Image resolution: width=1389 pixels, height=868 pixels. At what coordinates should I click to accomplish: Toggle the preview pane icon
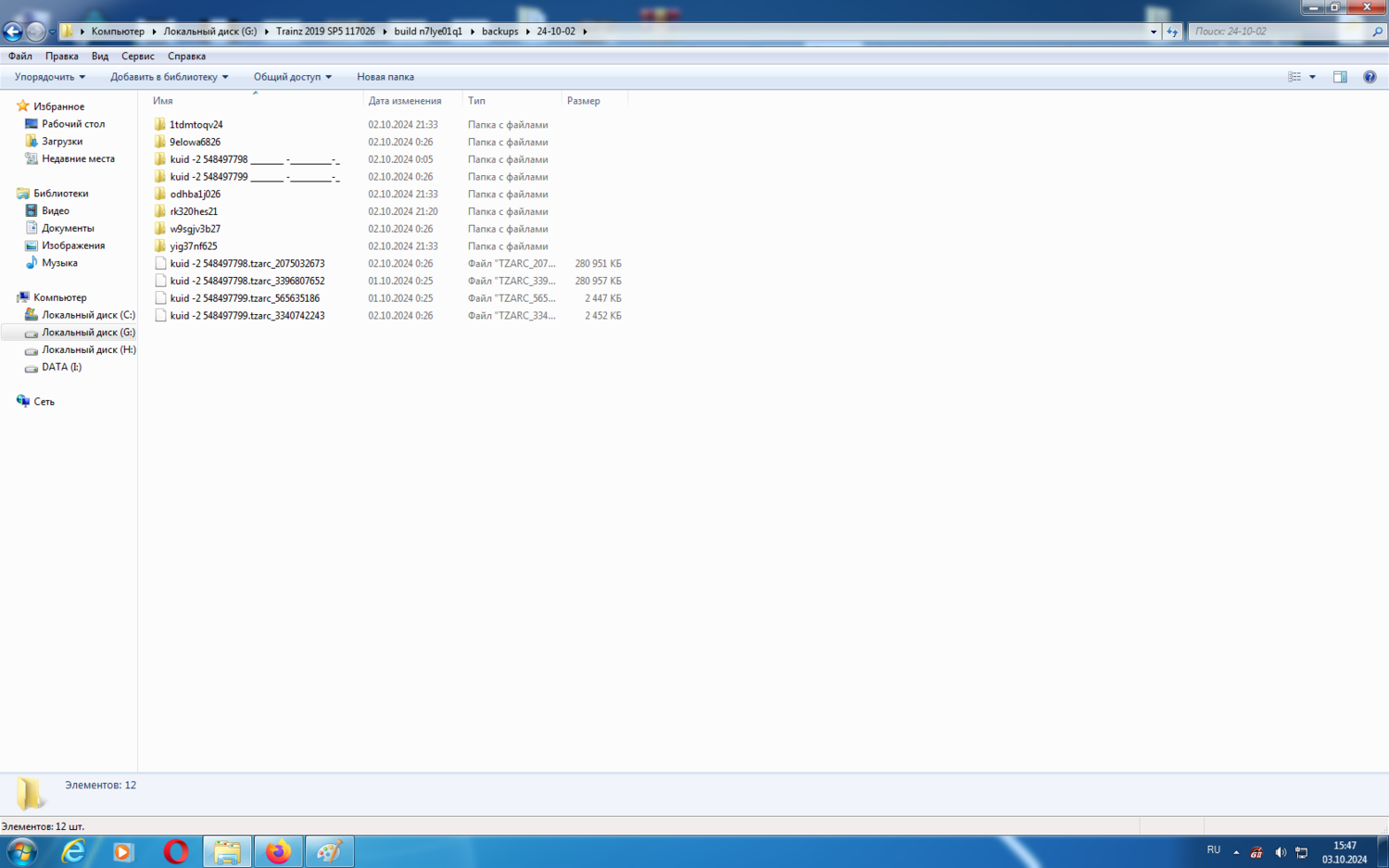pyautogui.click(x=1340, y=77)
